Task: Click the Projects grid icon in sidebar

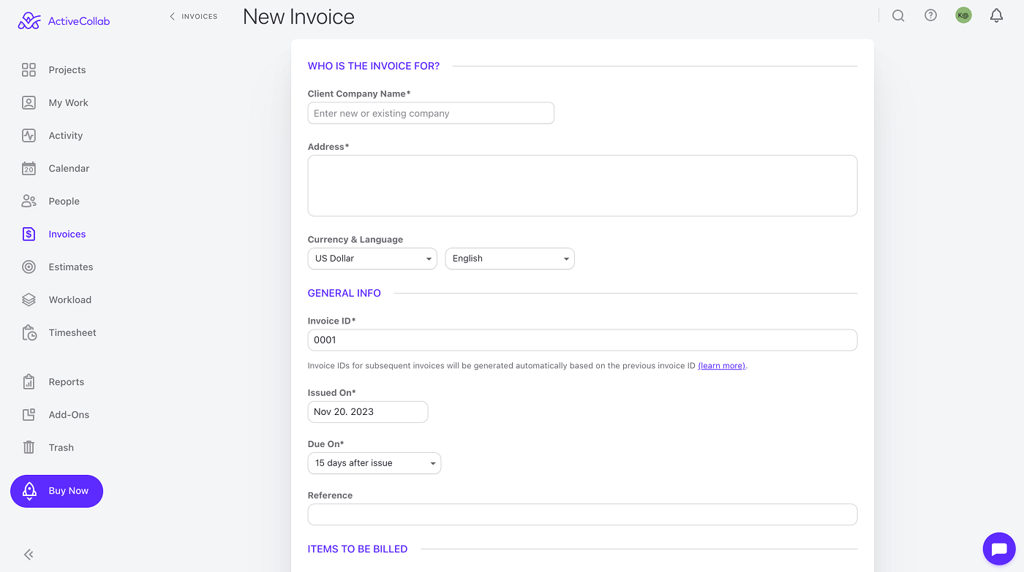Action: (29, 70)
